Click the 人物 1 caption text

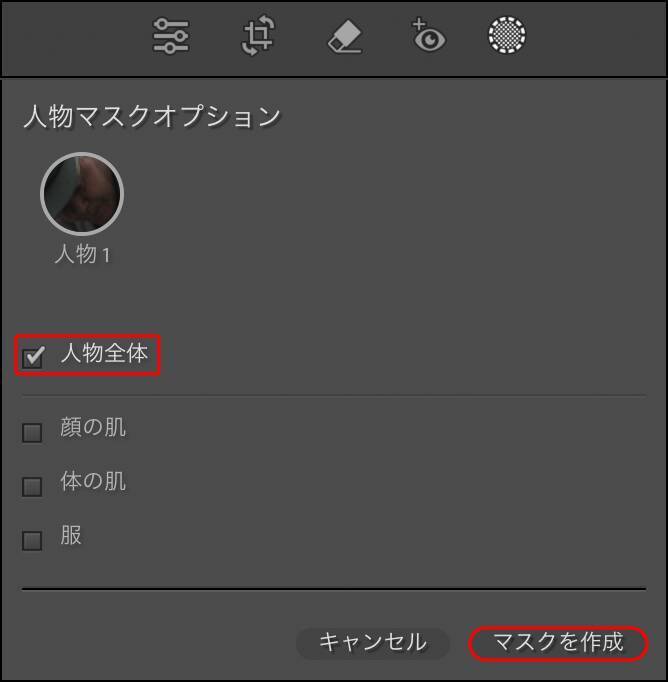(x=83, y=254)
